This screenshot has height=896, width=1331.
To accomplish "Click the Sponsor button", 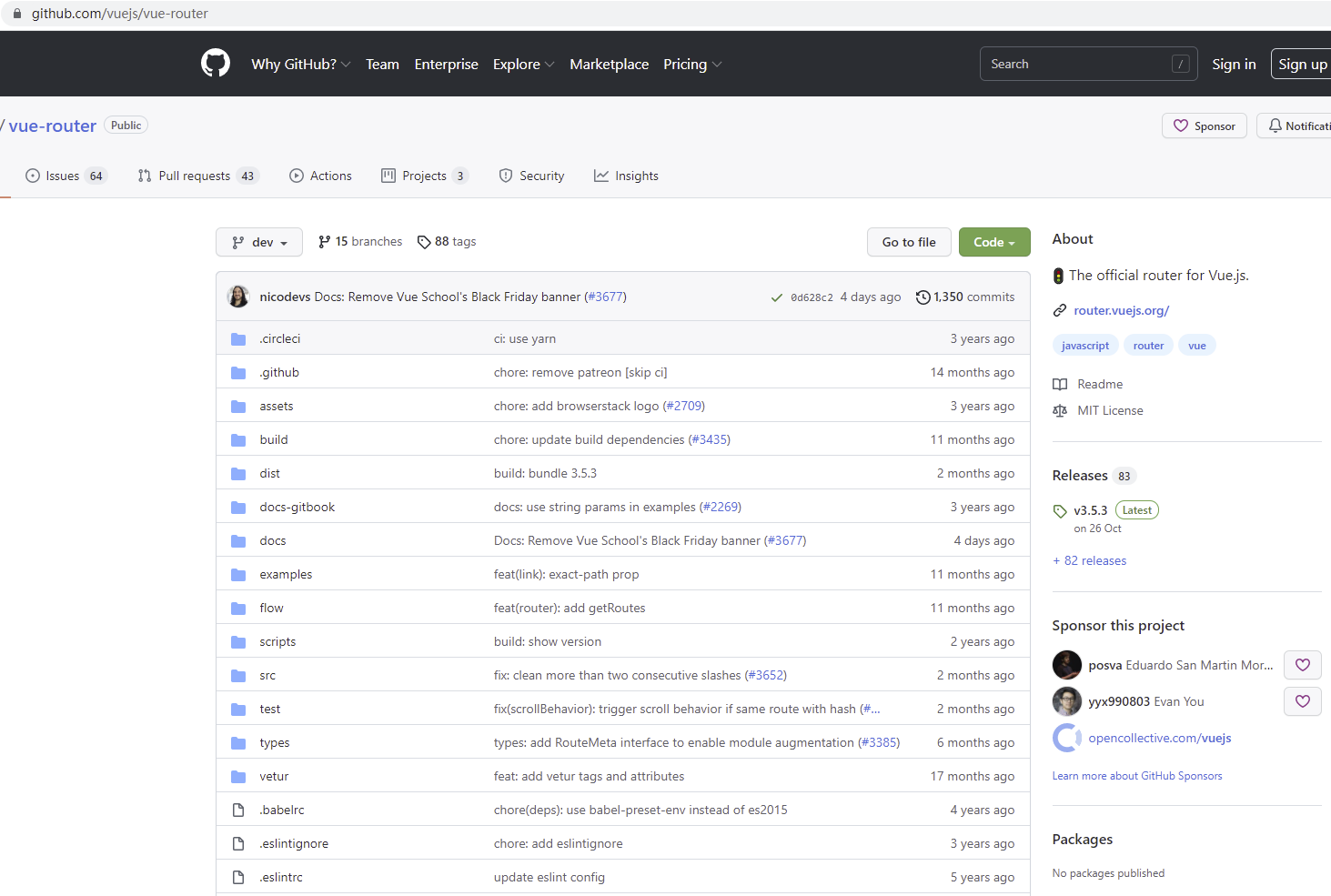I will pyautogui.click(x=1205, y=126).
